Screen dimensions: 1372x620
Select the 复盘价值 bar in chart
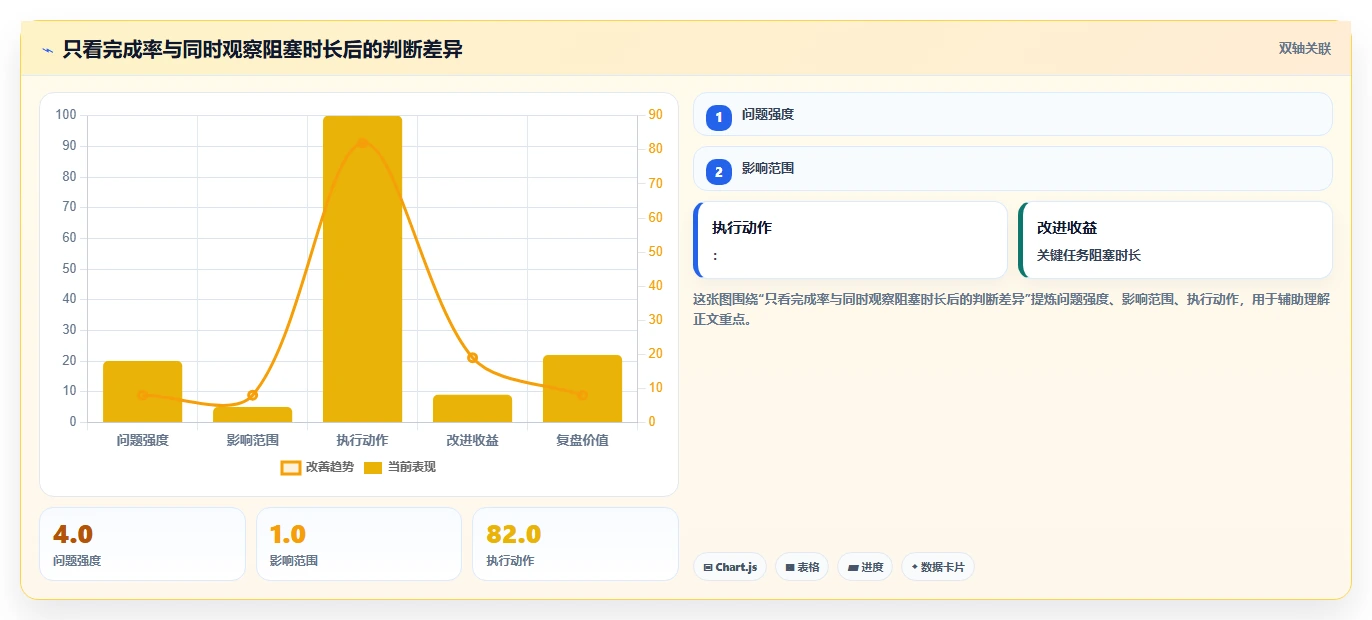(x=582, y=389)
